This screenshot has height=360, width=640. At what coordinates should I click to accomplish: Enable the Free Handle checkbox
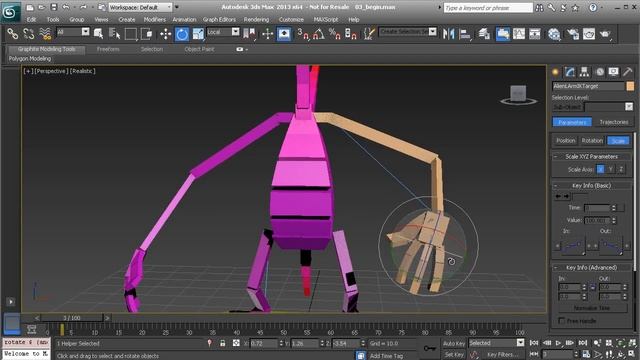[x=562, y=321]
